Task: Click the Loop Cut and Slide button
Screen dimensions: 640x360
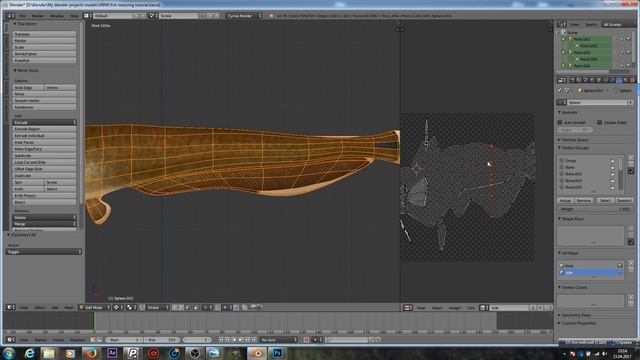Action: click(x=44, y=162)
